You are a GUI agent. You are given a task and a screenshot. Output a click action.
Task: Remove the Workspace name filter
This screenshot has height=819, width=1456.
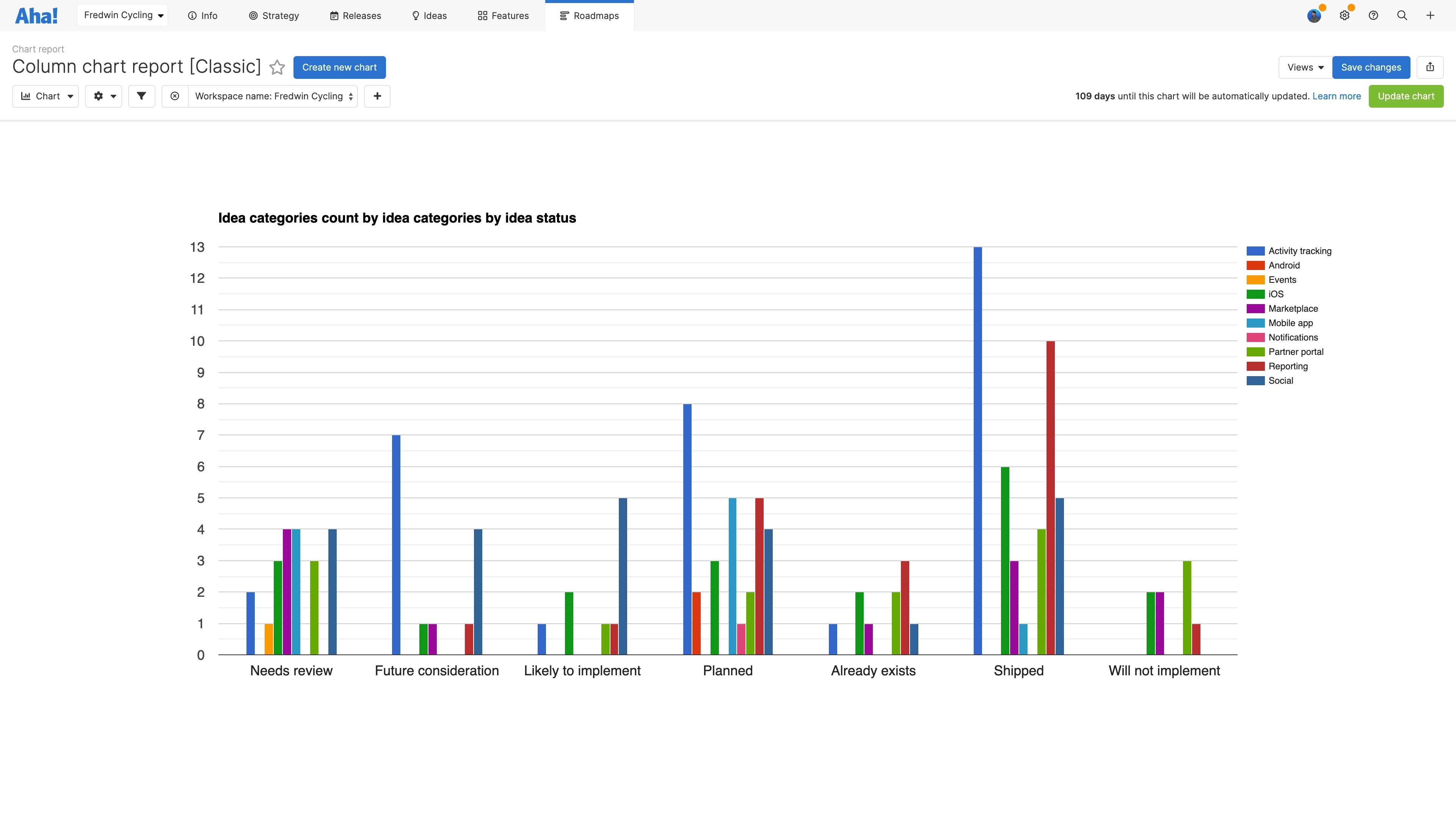point(175,96)
